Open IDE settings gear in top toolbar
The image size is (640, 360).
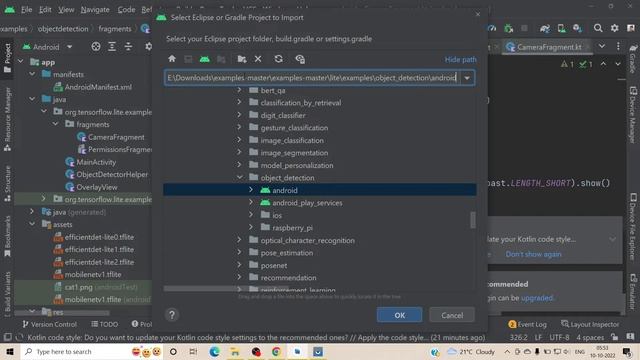point(615,28)
